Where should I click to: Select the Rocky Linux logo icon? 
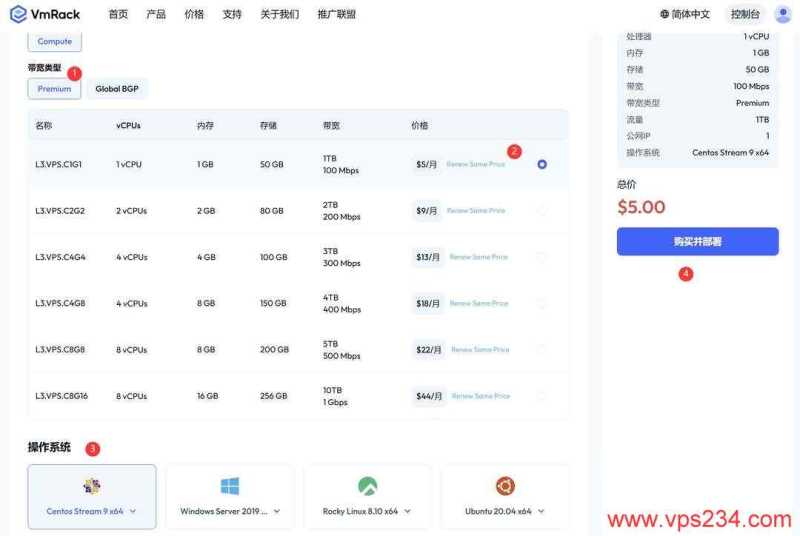pos(367,486)
